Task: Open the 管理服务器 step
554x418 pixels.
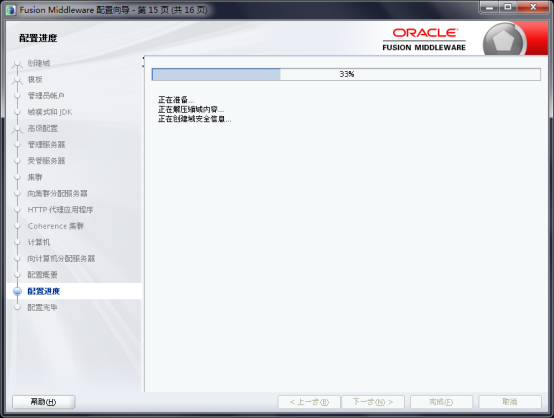Action: click(46, 145)
